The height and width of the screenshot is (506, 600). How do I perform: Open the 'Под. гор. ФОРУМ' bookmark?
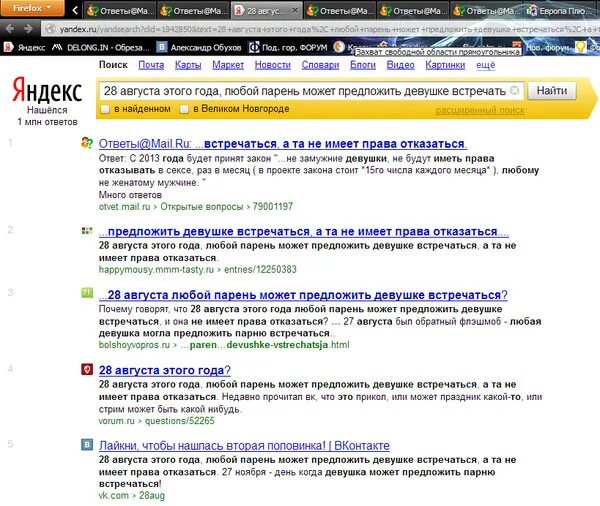(x=288, y=47)
